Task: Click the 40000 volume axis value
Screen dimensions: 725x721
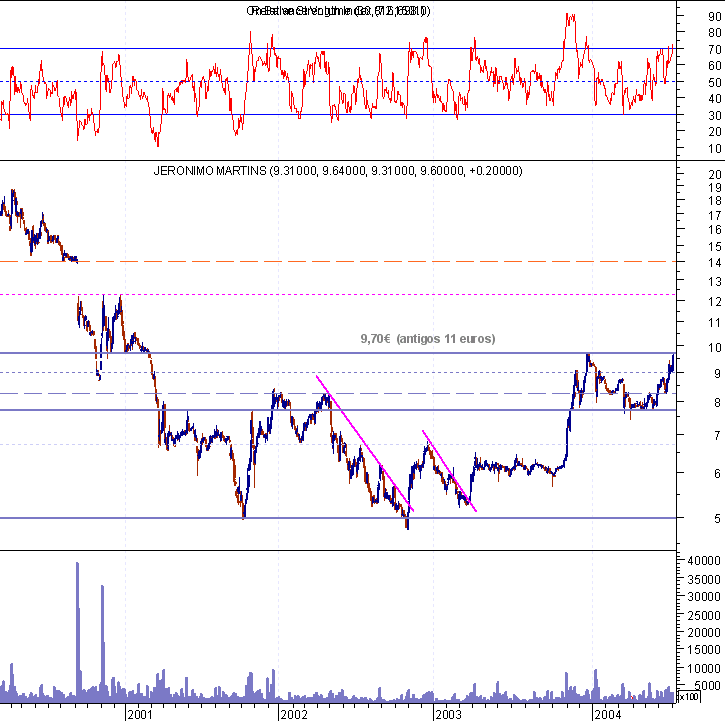Action: [x=704, y=561]
